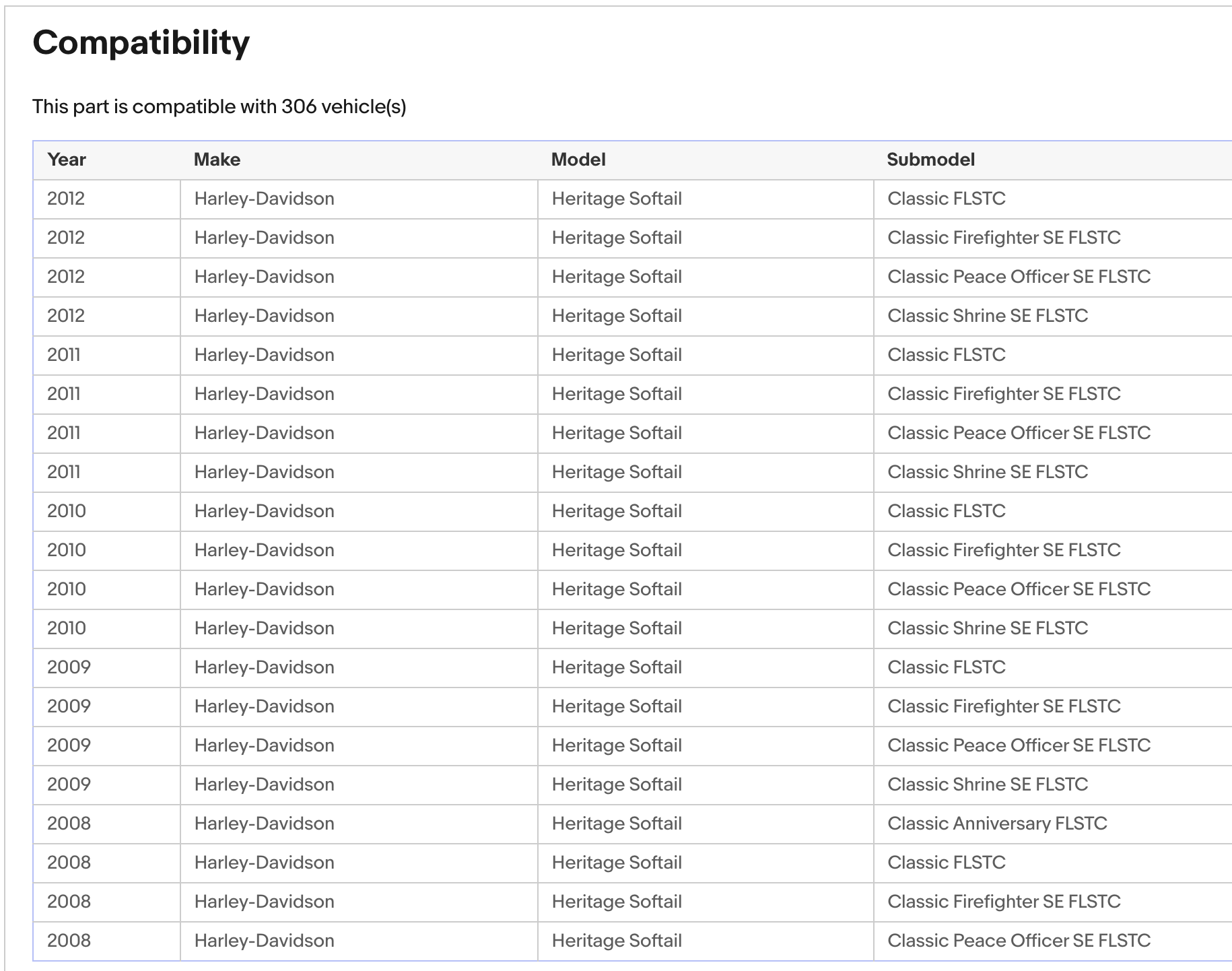Click the Make column header
This screenshot has width=1232, height=971.
(217, 160)
